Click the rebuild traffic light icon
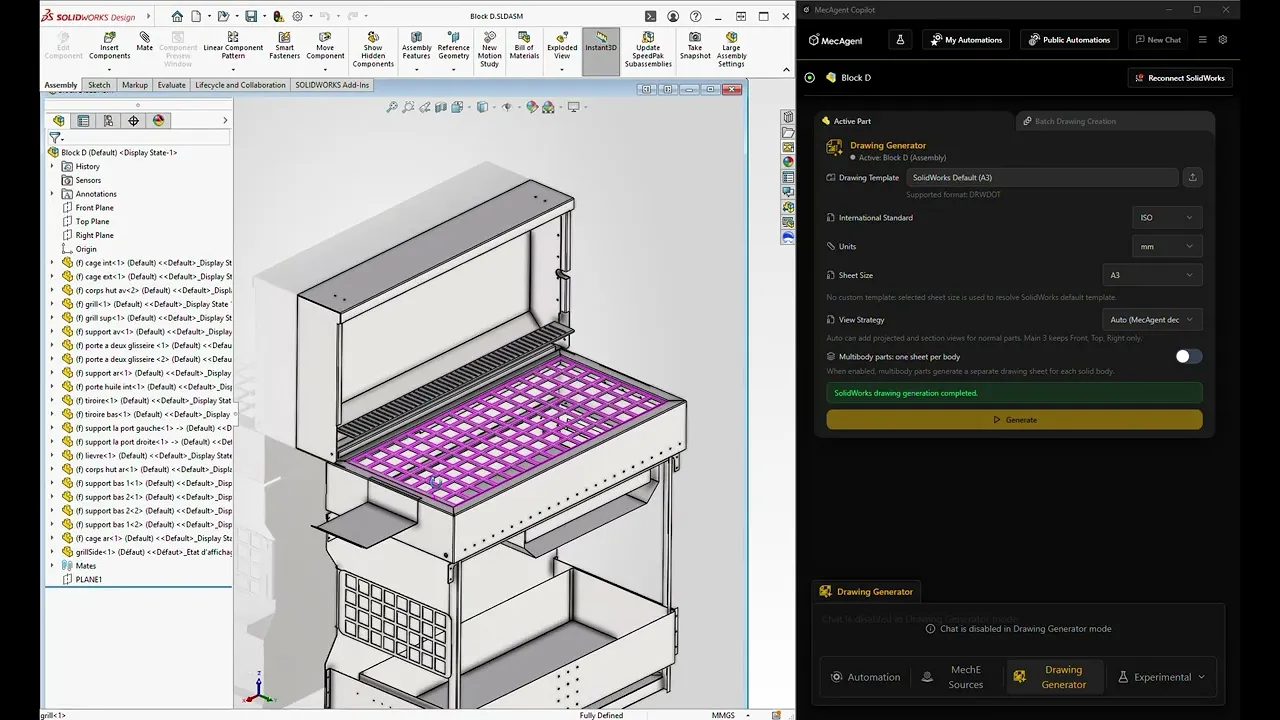The width and height of the screenshot is (1280, 720). [x=277, y=16]
